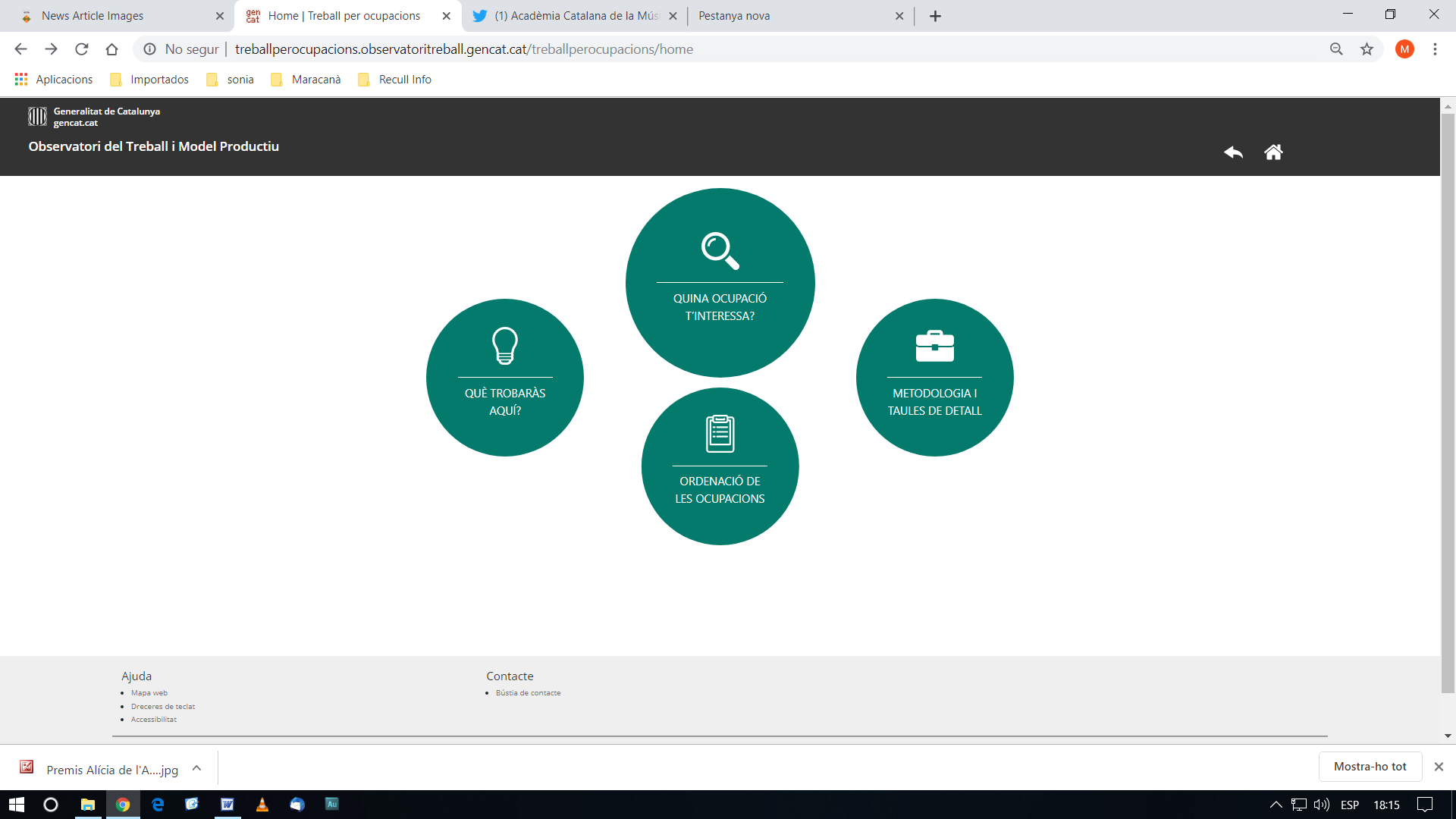Reload the page with the refresh button

click(x=82, y=49)
